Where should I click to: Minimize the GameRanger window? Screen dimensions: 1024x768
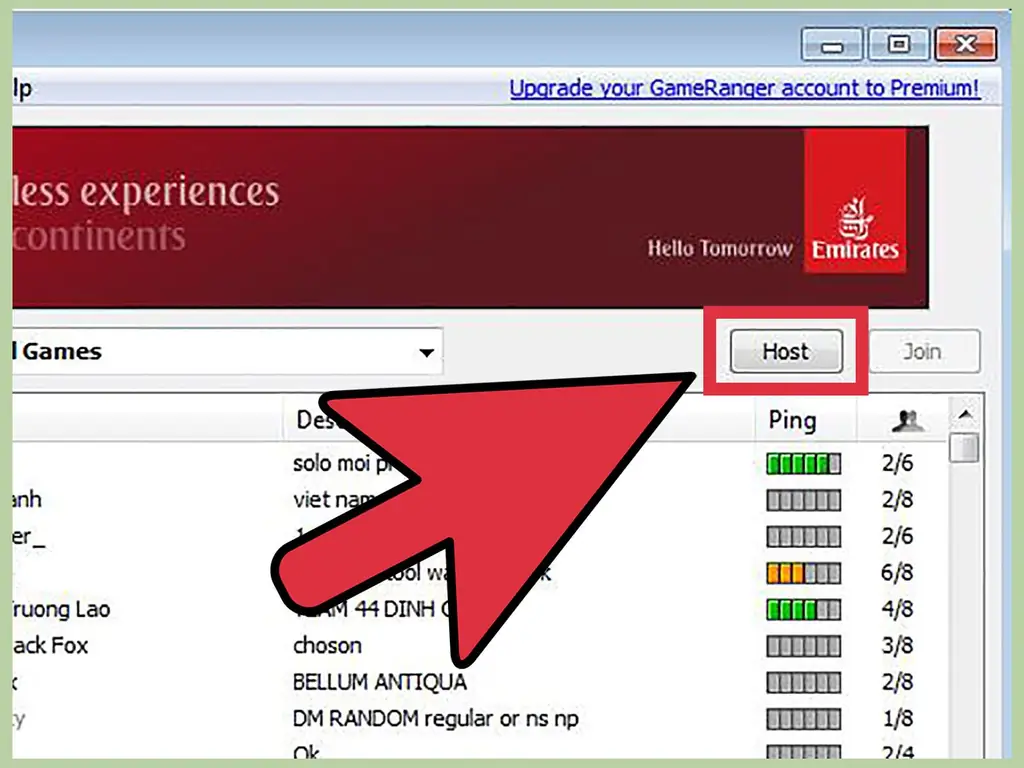[x=832, y=44]
